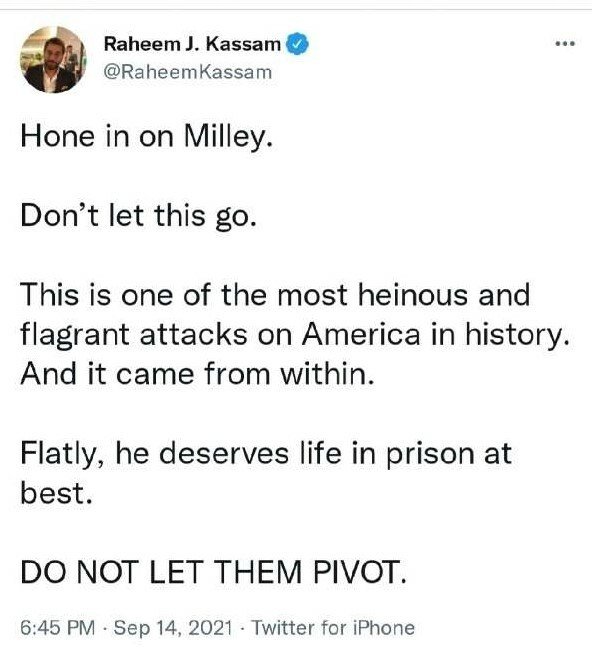Click the Sep 14, 2021 date
The width and height of the screenshot is (592, 652).
173,627
